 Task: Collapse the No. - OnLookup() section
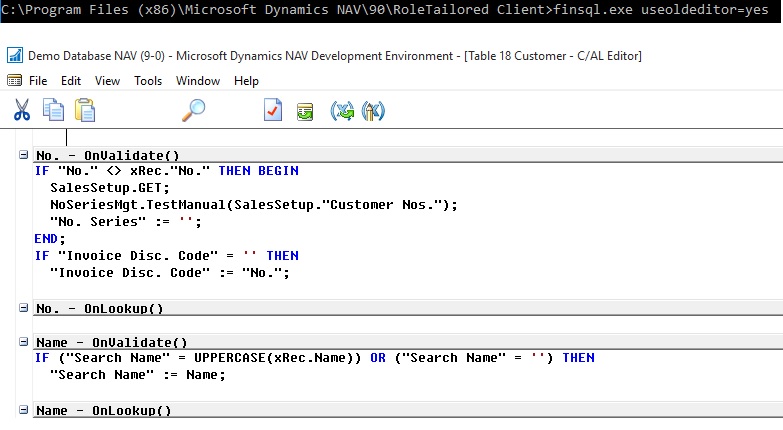coord(23,308)
